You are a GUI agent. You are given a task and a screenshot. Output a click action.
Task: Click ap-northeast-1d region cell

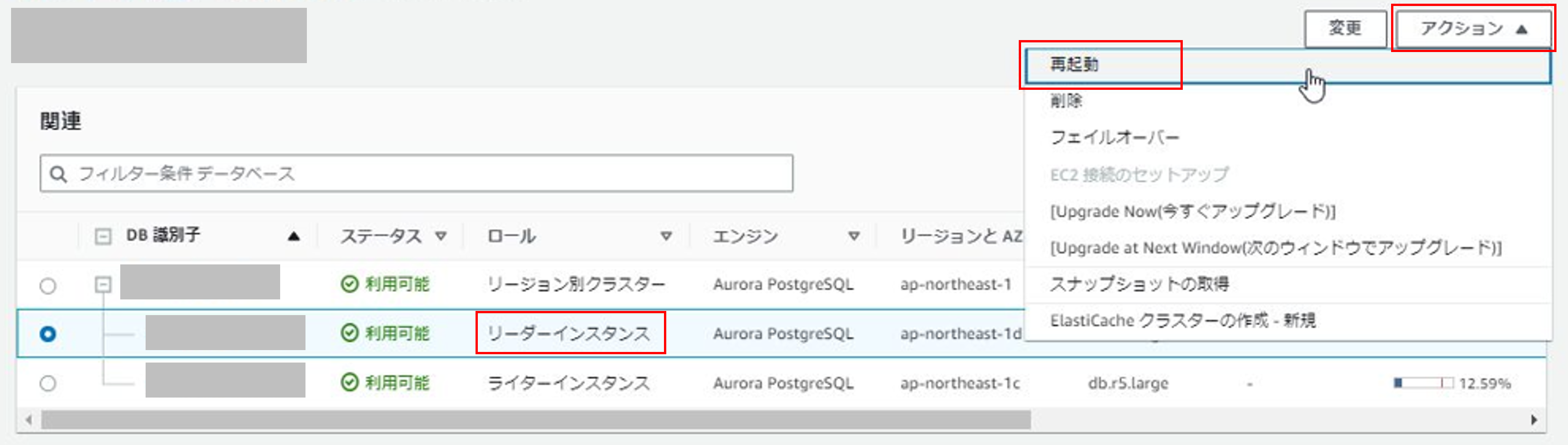(961, 334)
